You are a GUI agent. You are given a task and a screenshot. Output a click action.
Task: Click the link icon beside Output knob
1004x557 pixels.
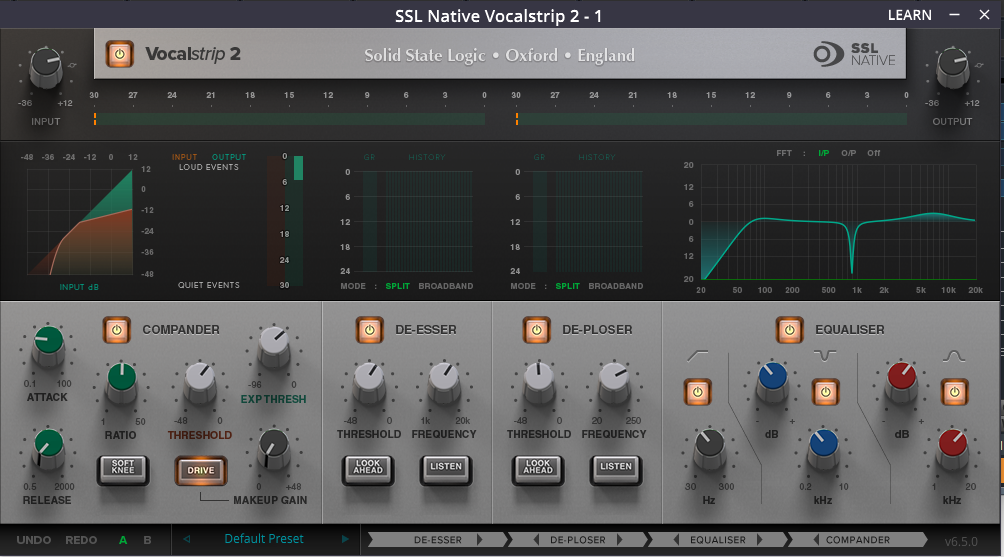pos(978,65)
